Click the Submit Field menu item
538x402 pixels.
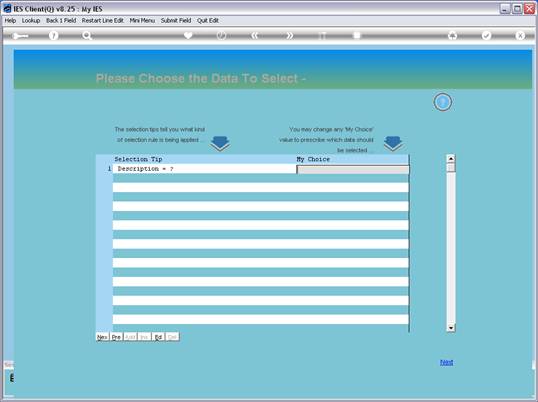coord(176,21)
